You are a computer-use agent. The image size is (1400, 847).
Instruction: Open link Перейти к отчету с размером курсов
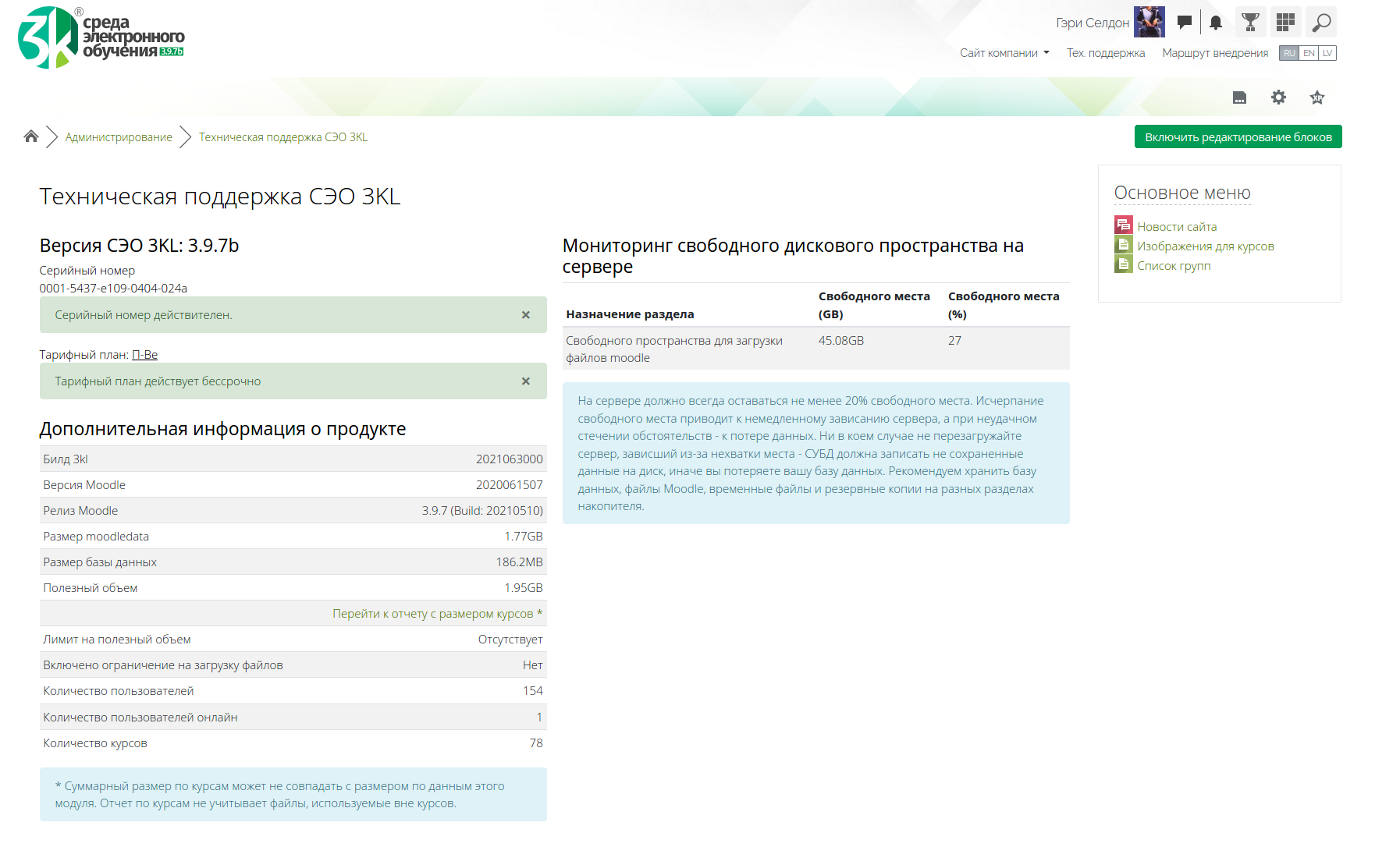(432, 614)
